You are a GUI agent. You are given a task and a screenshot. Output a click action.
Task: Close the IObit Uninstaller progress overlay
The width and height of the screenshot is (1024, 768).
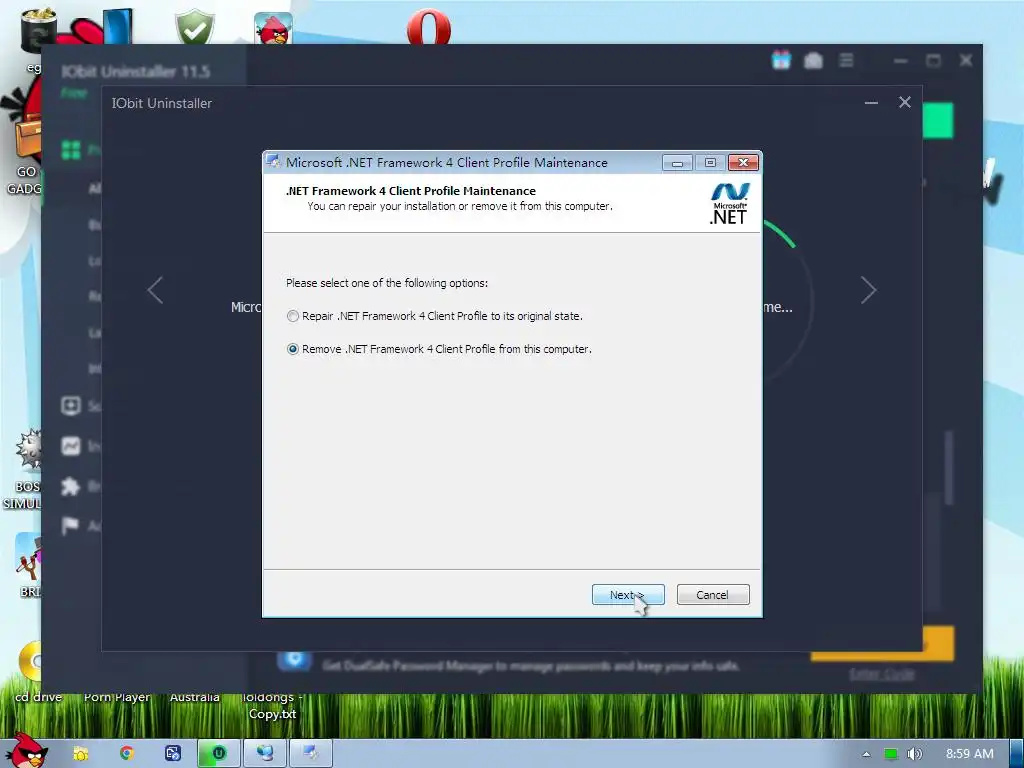[904, 103]
